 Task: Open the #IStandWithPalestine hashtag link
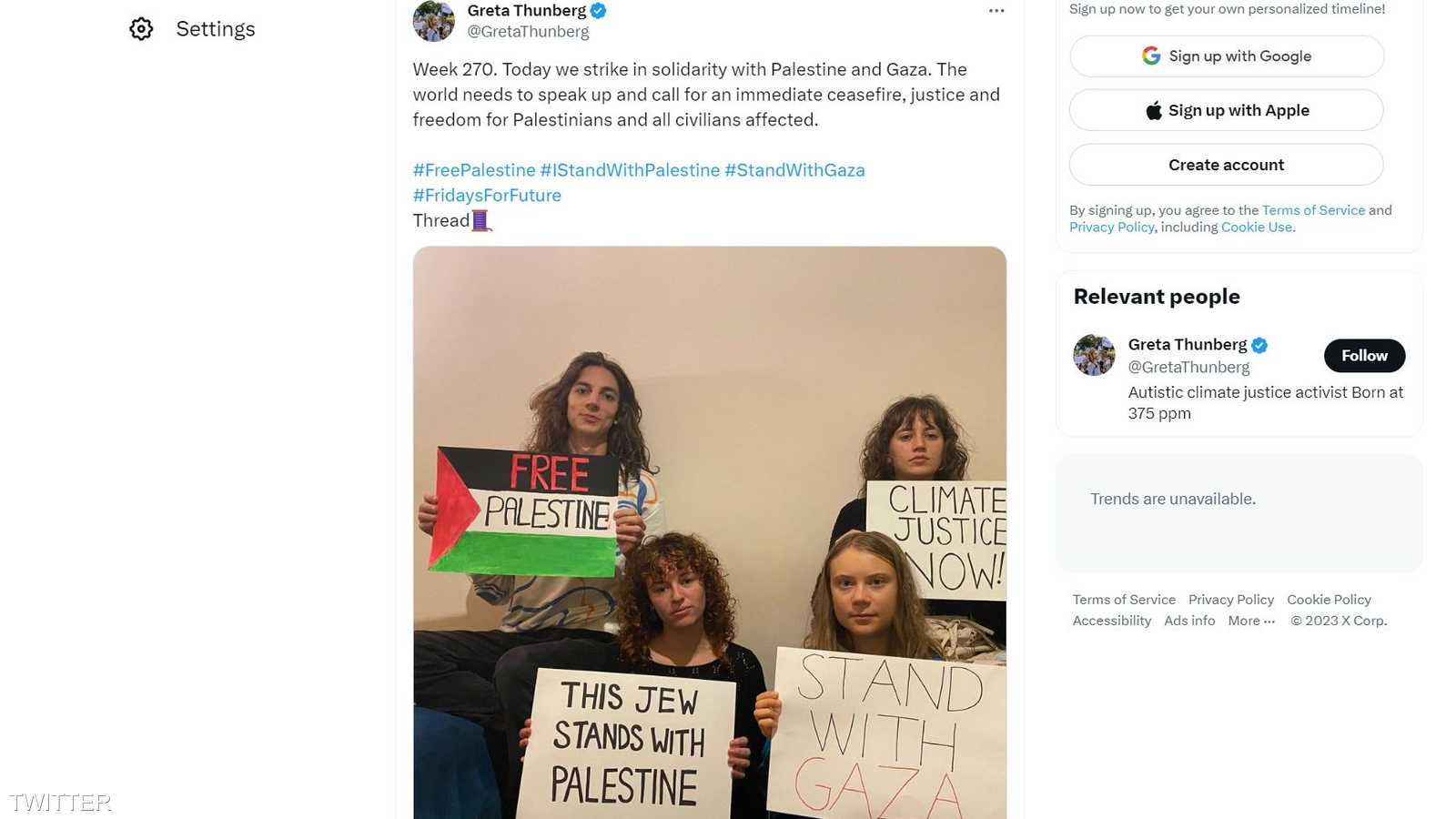click(630, 170)
